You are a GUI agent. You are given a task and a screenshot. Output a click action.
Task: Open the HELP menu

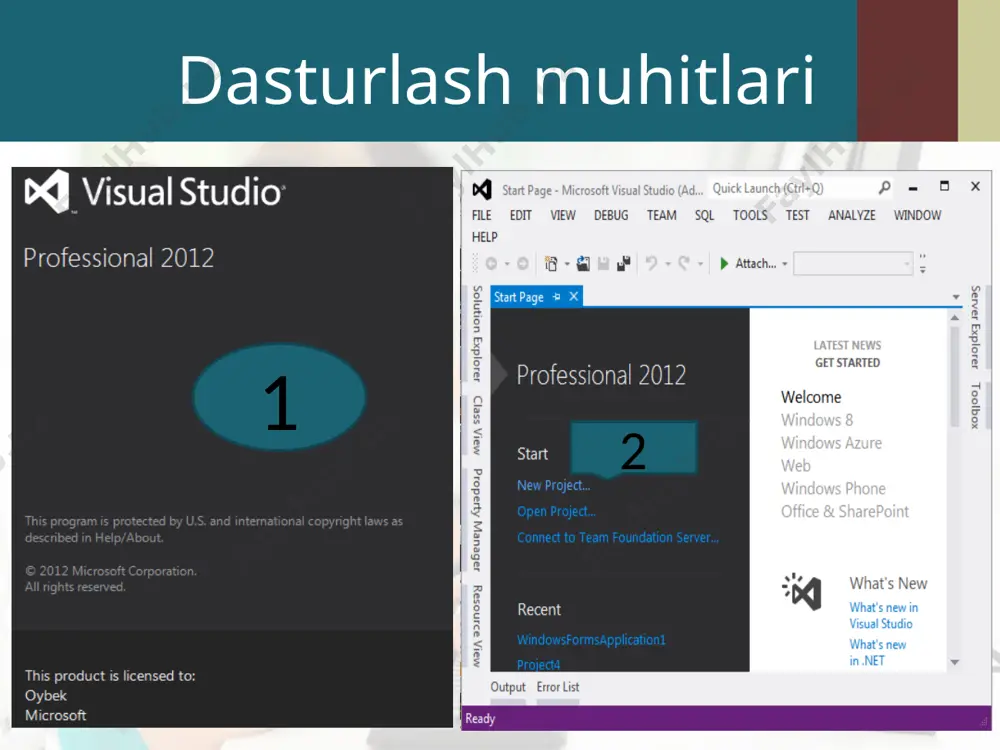[x=484, y=237]
